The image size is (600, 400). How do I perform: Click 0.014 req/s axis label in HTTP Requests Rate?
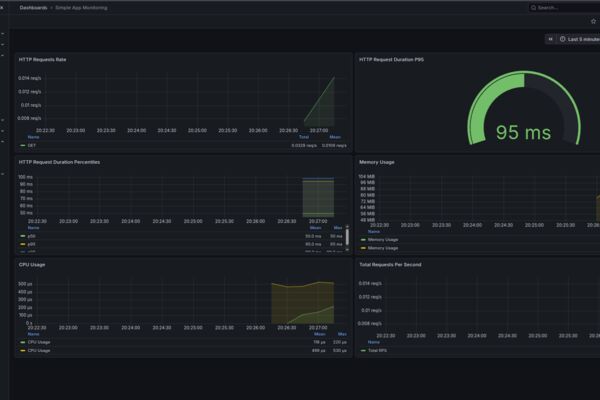(x=29, y=78)
